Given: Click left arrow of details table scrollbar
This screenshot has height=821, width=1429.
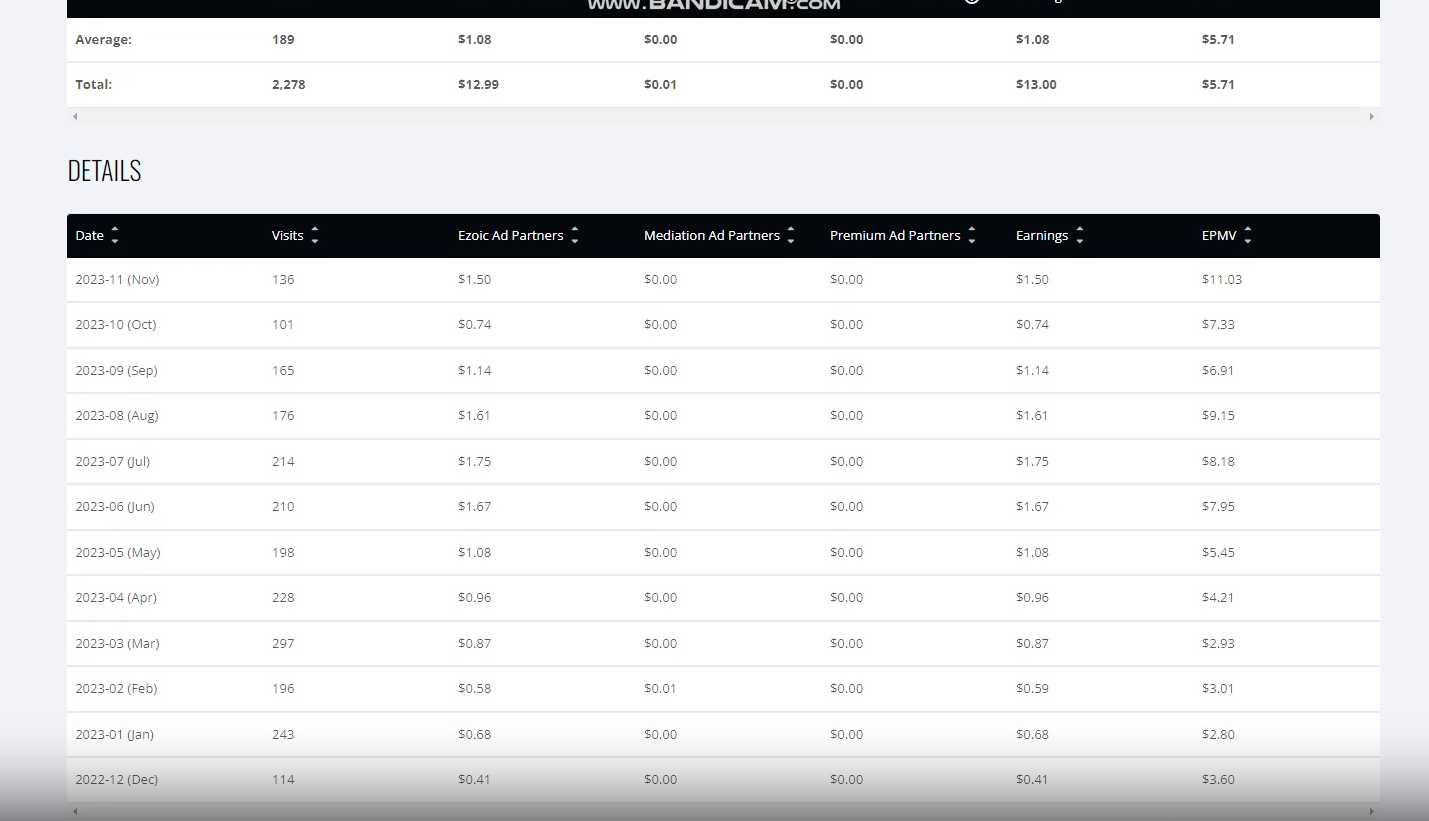Looking at the screenshot, I should (x=75, y=811).
